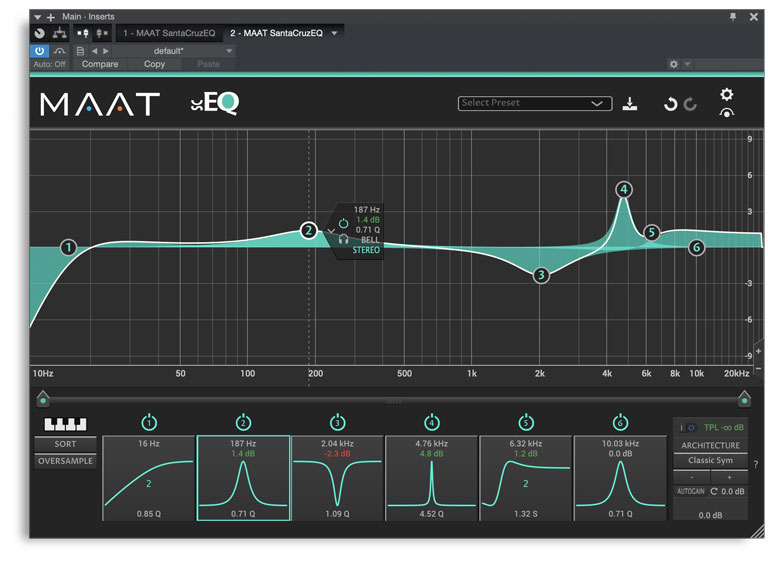Image resolution: width=768 pixels, height=562 pixels.
Task: Click the SORT button
Action: (x=65, y=444)
